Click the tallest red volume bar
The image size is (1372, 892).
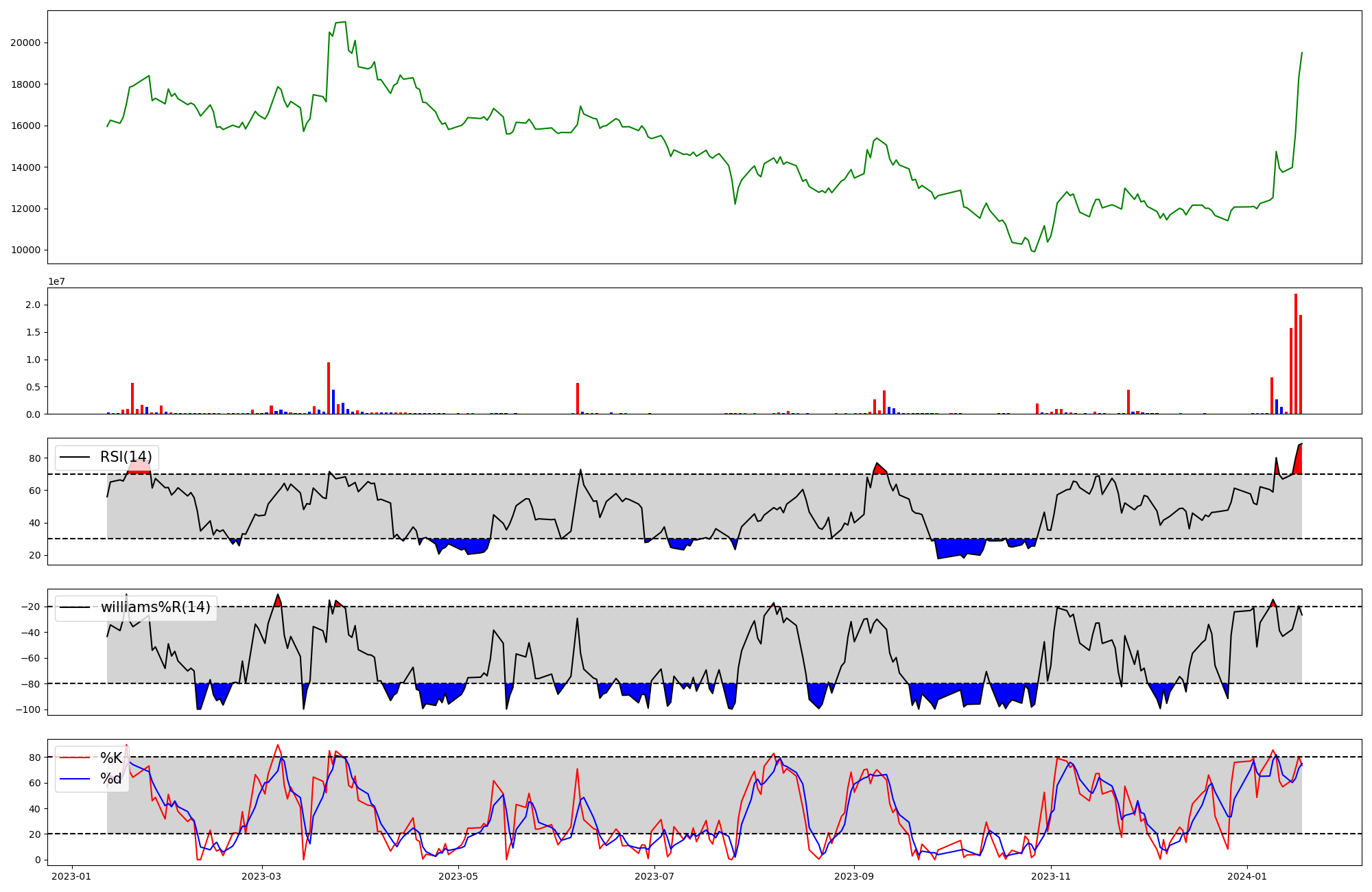[x=1296, y=353]
